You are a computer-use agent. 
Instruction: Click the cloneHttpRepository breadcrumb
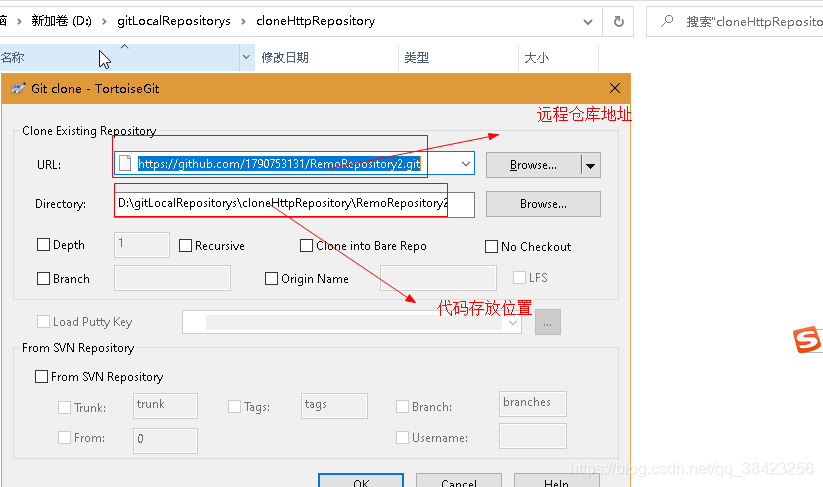coord(315,21)
